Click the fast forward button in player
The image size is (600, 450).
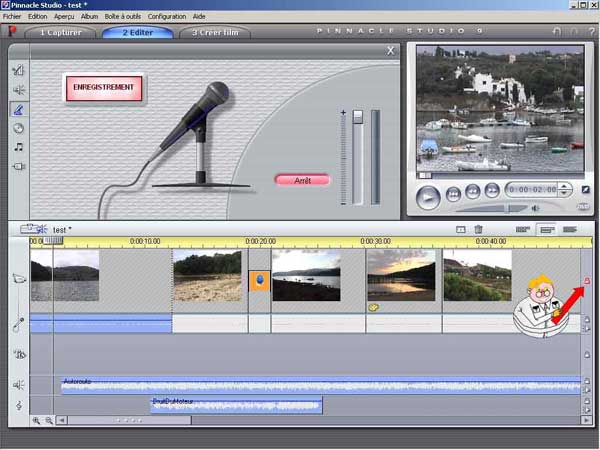pyautogui.click(x=492, y=190)
